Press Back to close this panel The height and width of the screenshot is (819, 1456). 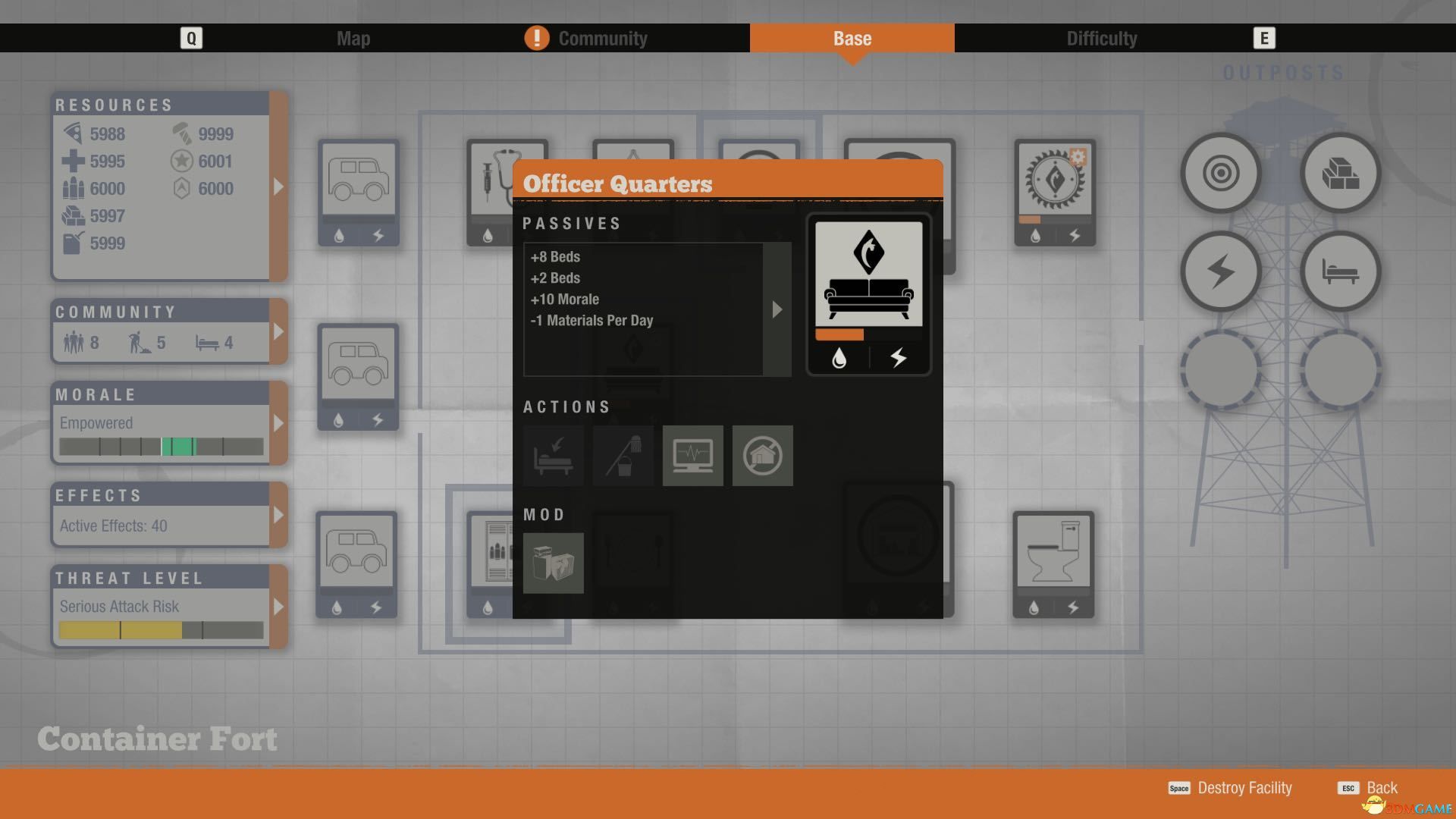point(1382,788)
